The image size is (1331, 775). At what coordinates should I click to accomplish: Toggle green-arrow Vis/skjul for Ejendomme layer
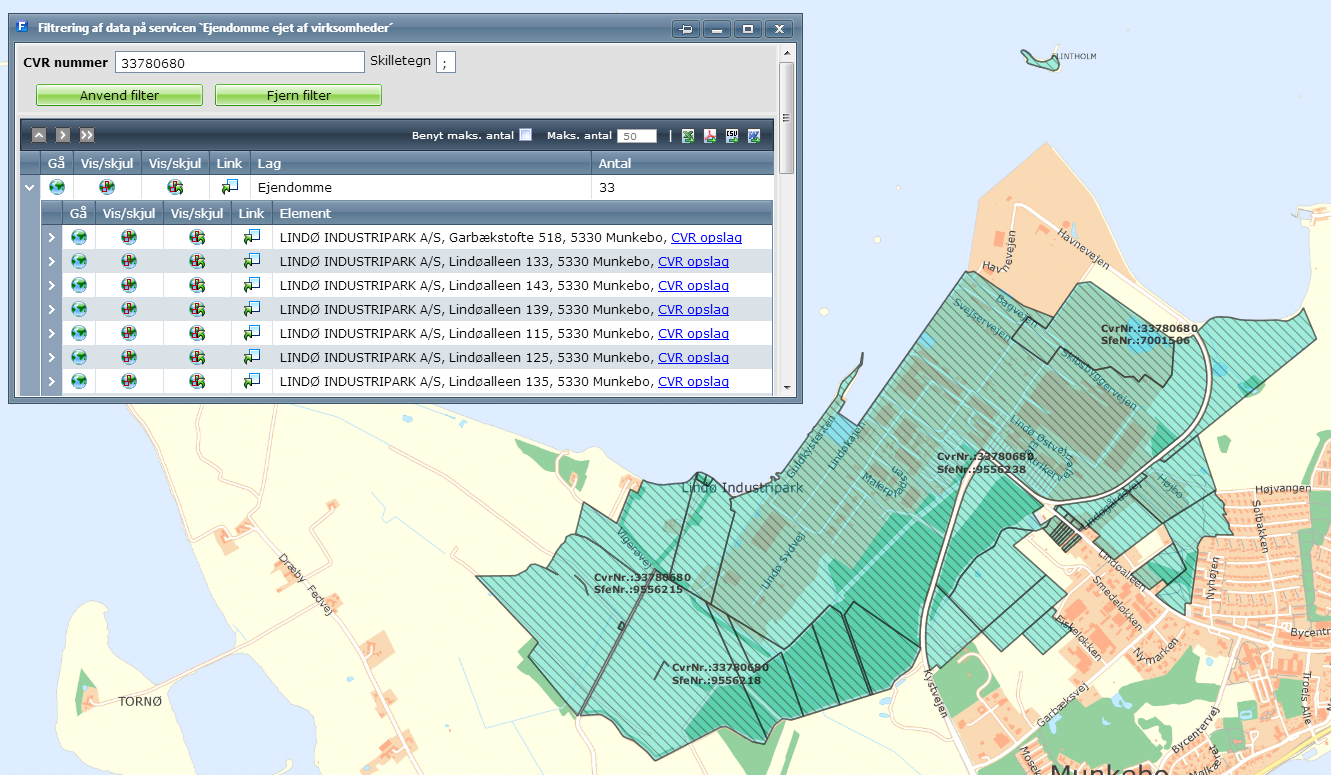click(175, 187)
